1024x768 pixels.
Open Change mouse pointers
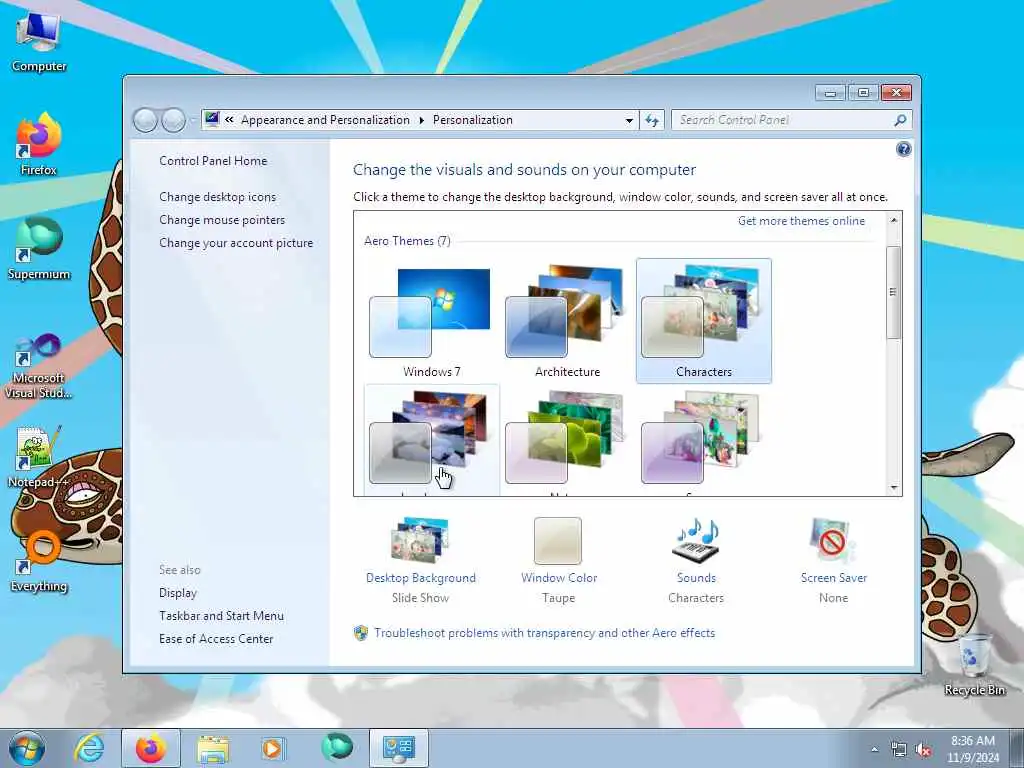pos(222,220)
